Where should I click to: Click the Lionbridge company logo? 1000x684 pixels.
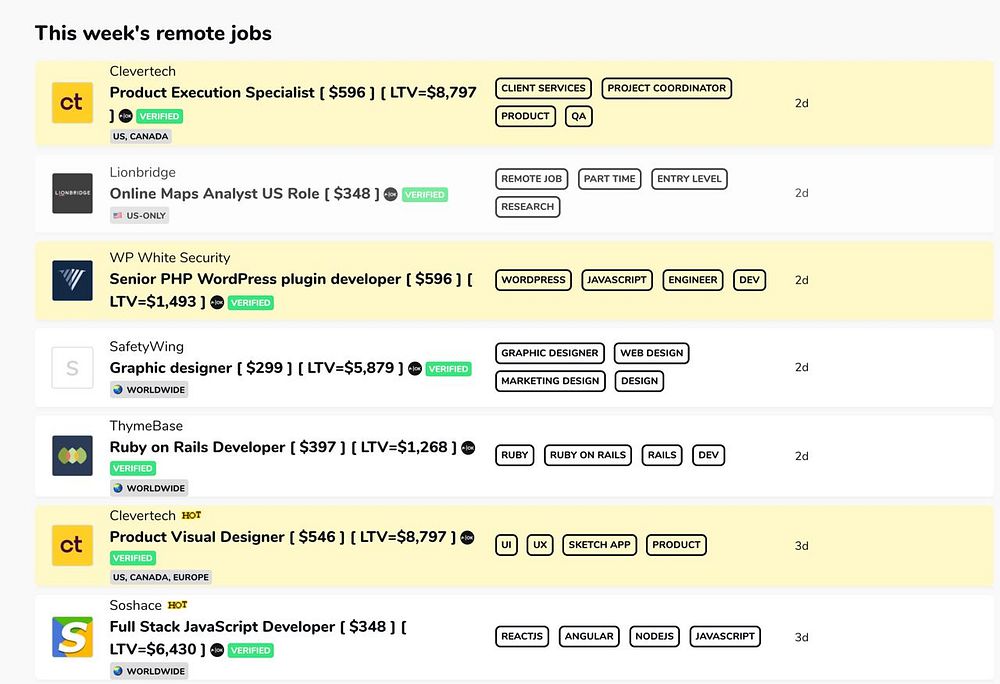coord(72,193)
